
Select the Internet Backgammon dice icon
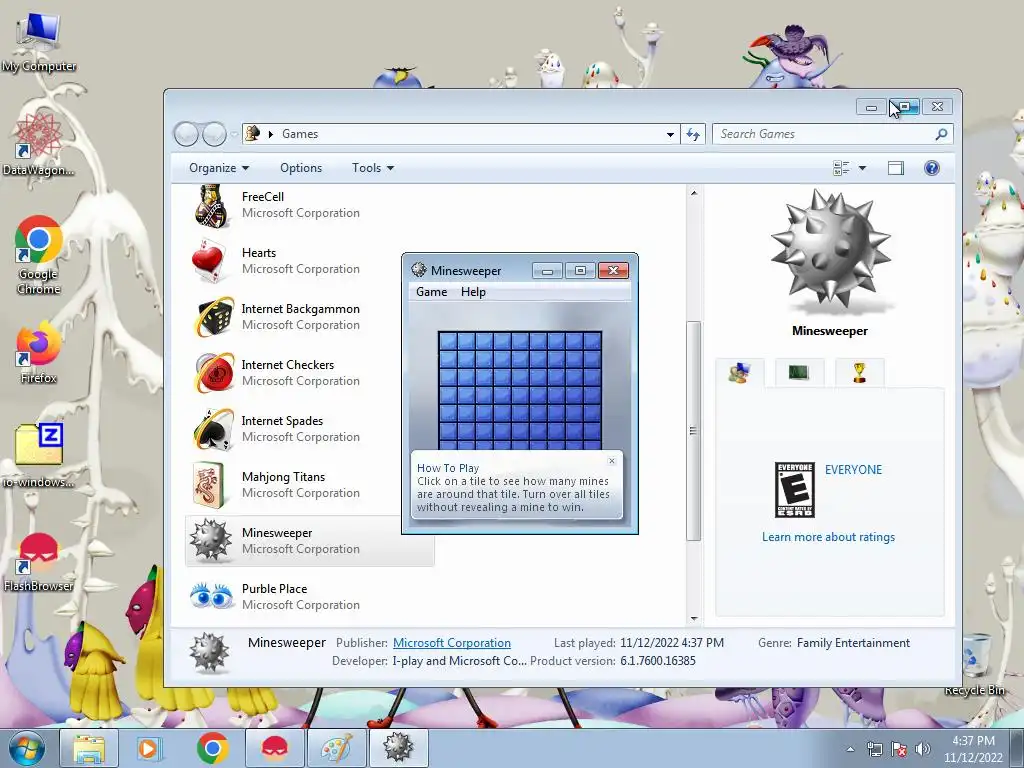(x=212, y=317)
